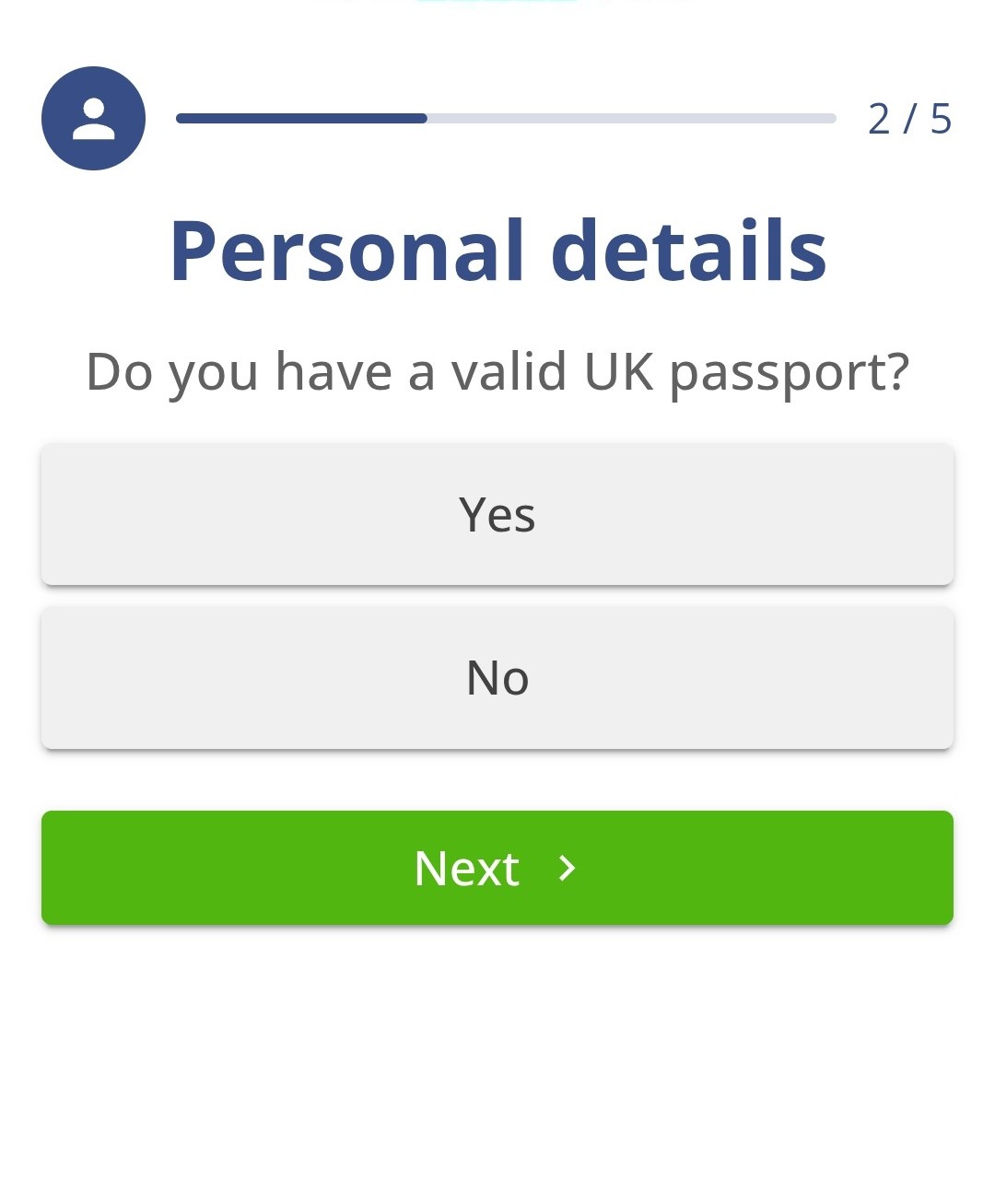Tap the No label text
This screenshot has width=995, height=1204.
click(497, 678)
